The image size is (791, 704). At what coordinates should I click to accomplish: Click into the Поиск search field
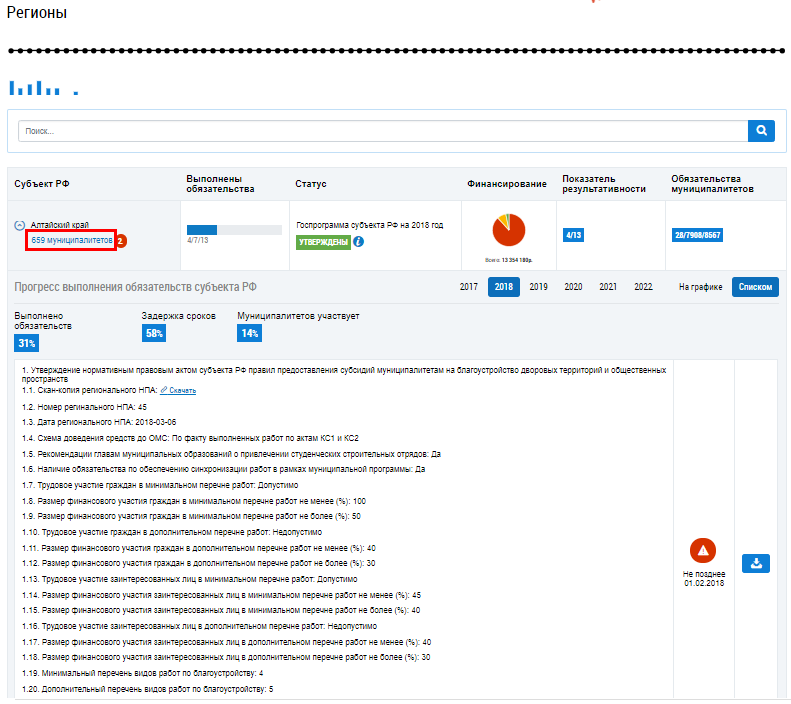(x=383, y=131)
